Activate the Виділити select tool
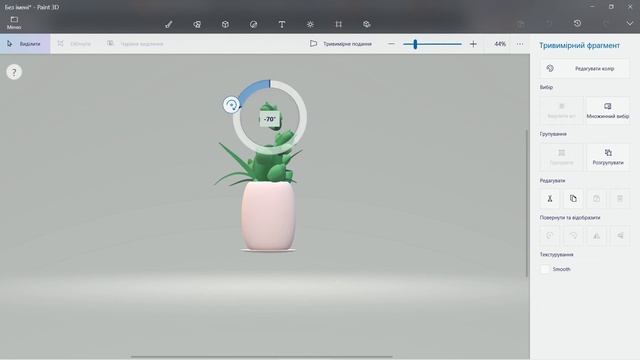 click(x=24, y=44)
